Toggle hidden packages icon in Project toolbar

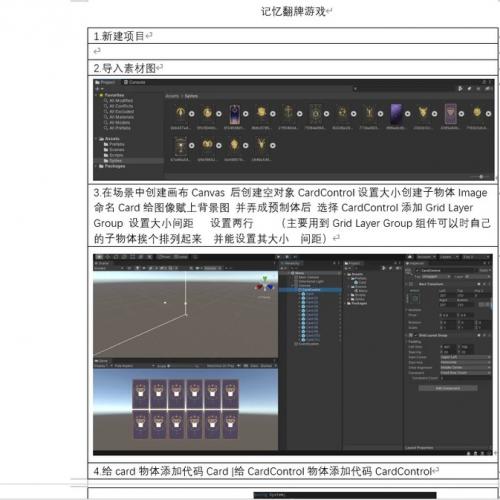tap(488, 89)
